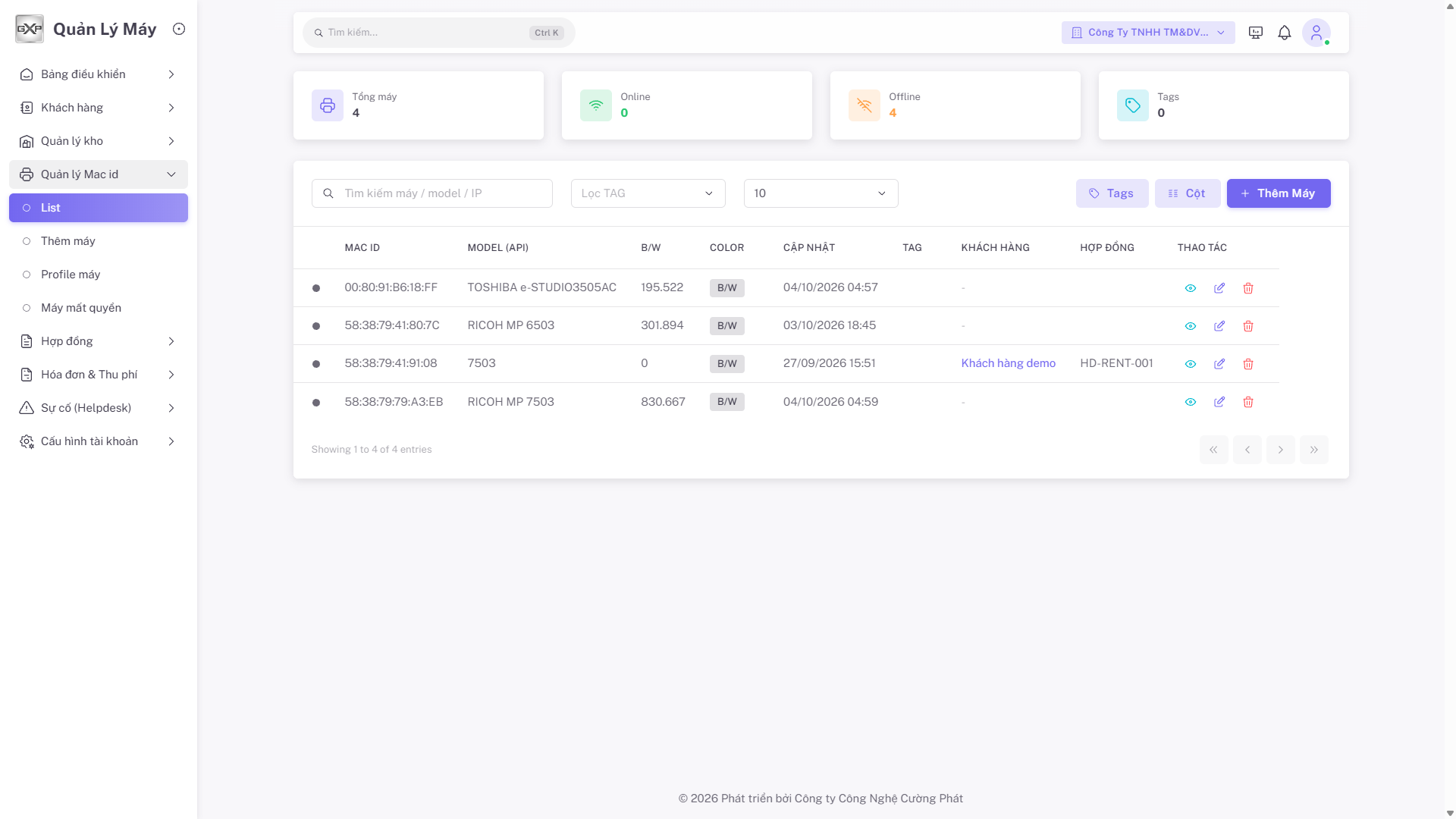Viewport: 1456px width, 819px height.
Task: Click the notification bell icon
Action: 1284,33
